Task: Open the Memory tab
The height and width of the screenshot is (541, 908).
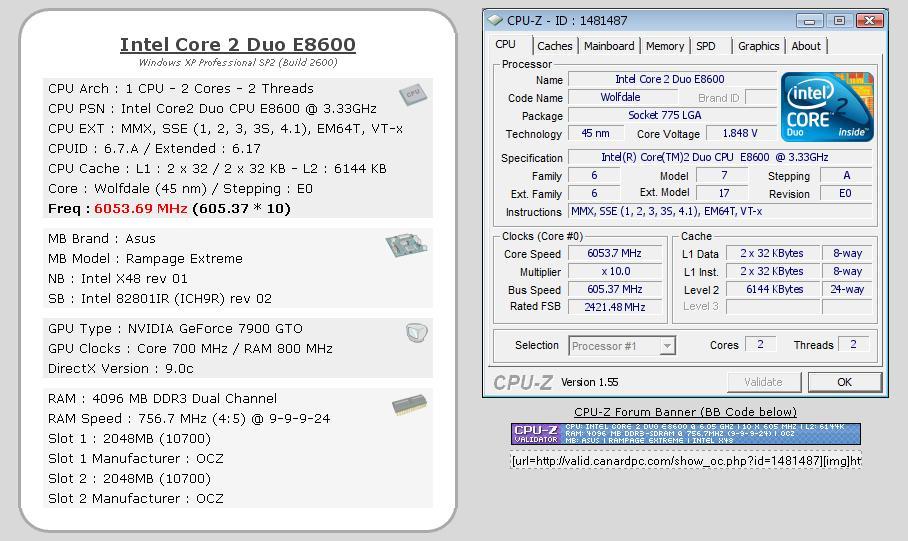Action: pos(665,46)
